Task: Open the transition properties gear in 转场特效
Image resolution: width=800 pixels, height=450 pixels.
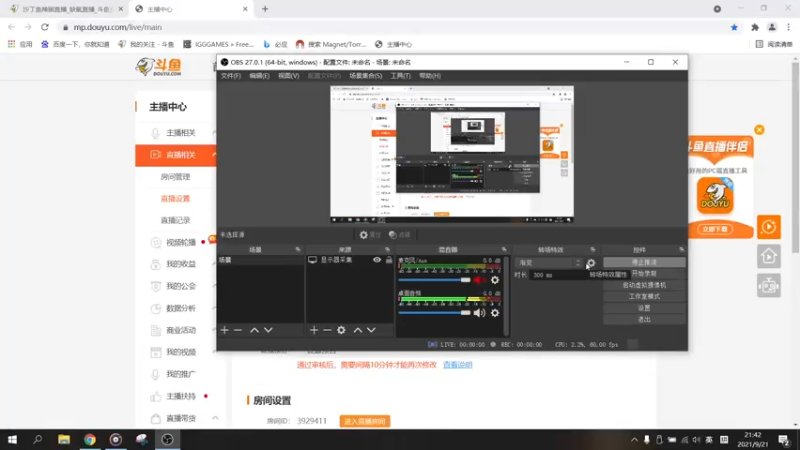Action: tap(591, 263)
